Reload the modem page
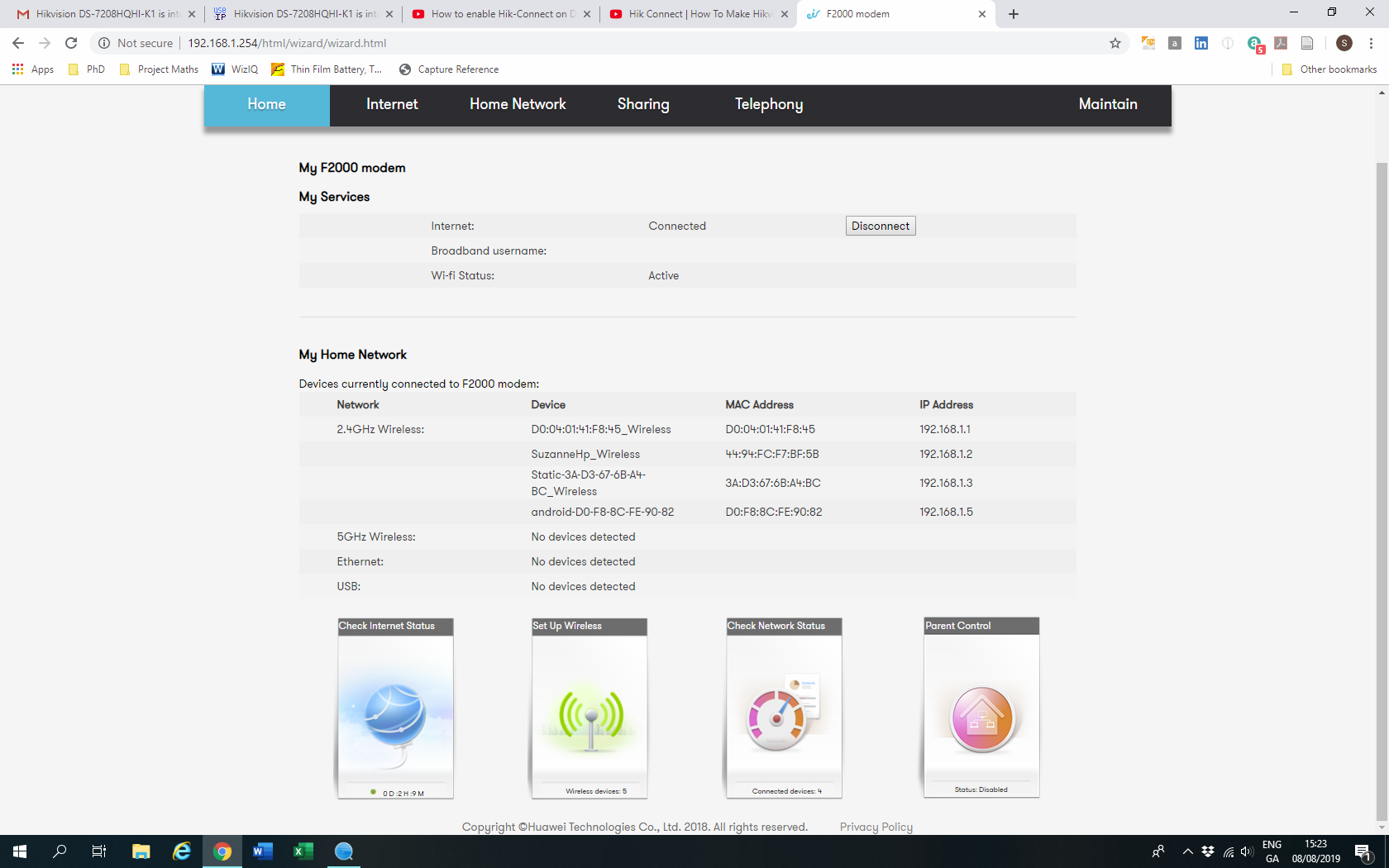 (71, 43)
